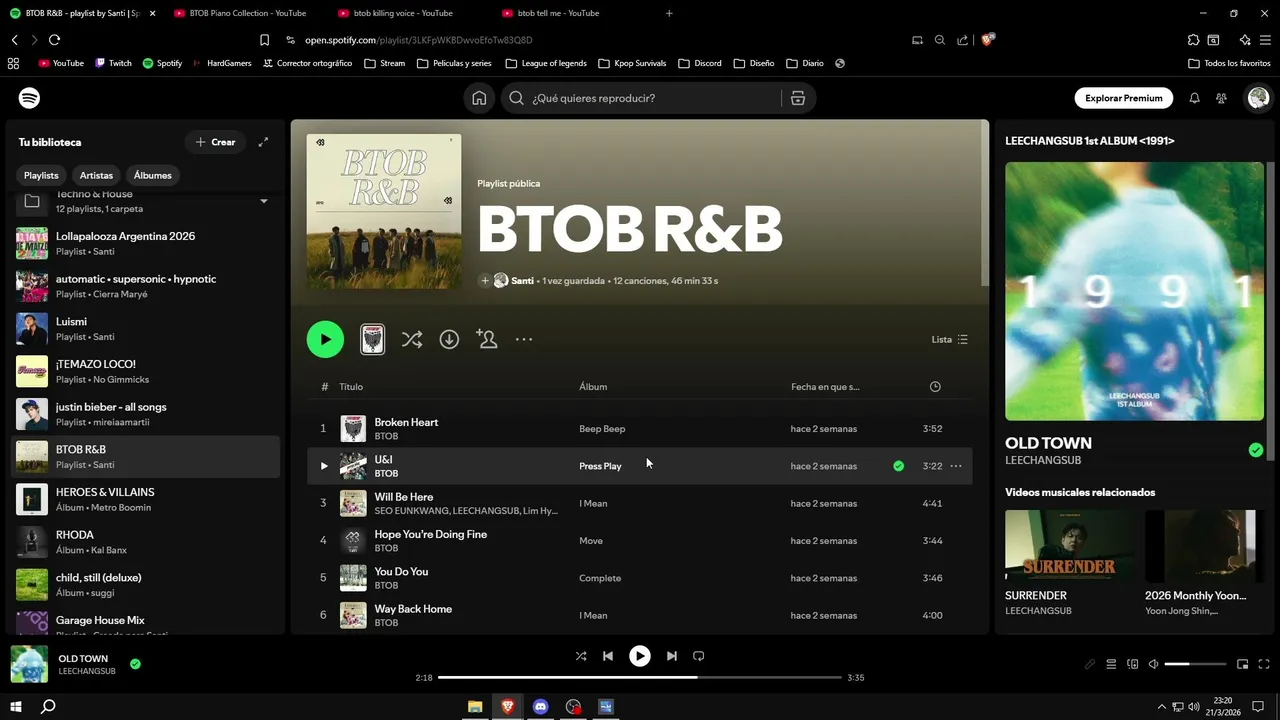This screenshot has width=1280, height=720.
Task: Mute the volume speaker icon
Action: 1153,664
